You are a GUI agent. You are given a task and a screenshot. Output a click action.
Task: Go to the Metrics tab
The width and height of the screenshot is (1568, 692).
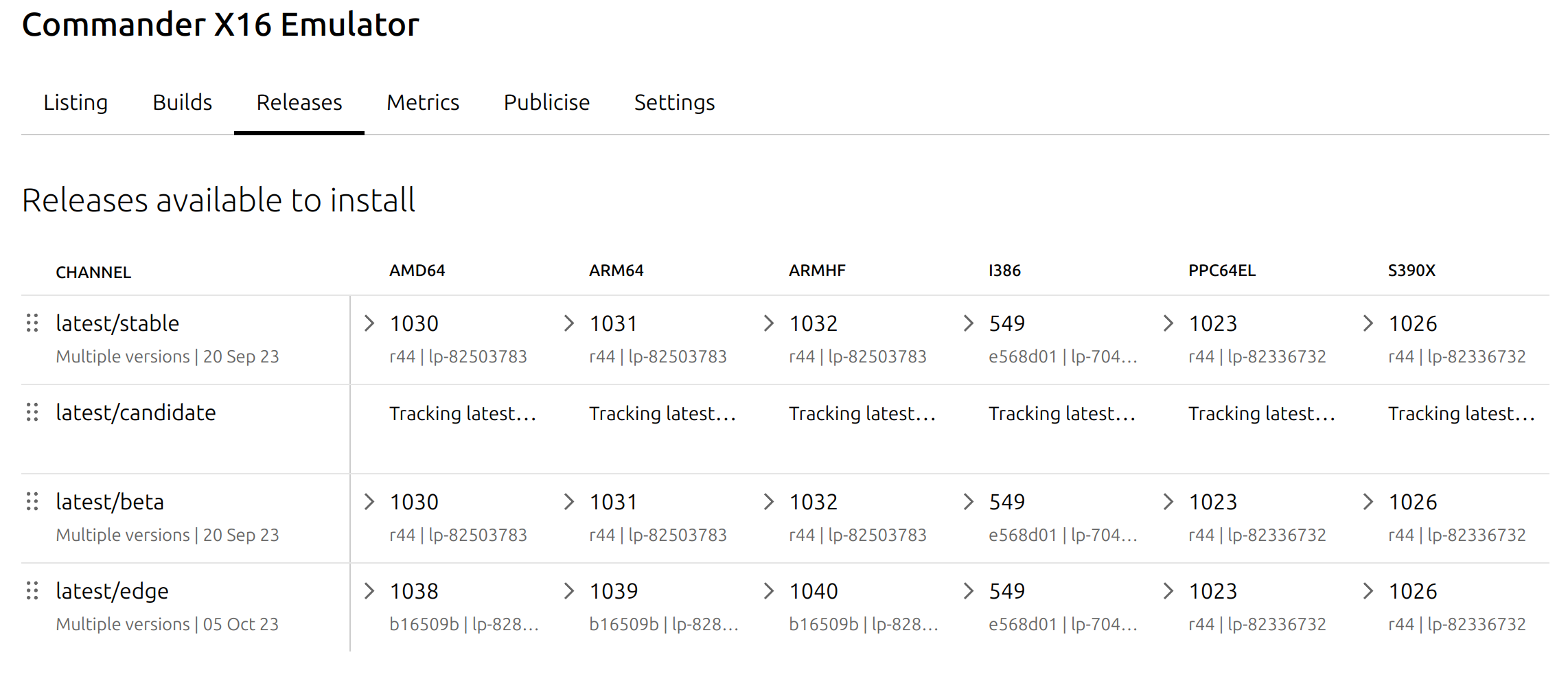(x=423, y=102)
